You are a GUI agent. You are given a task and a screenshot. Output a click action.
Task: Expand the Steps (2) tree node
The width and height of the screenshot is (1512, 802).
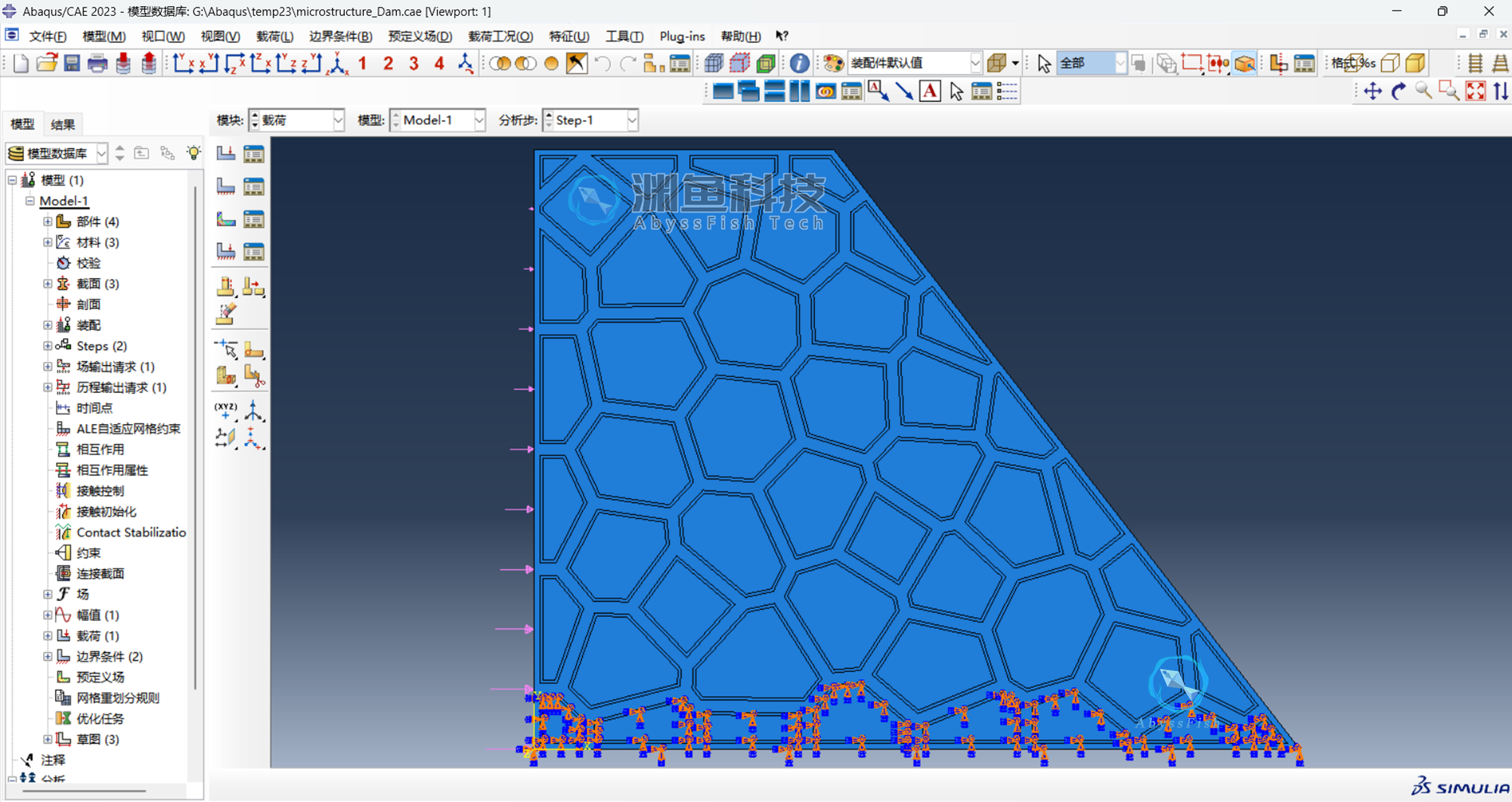(x=48, y=345)
